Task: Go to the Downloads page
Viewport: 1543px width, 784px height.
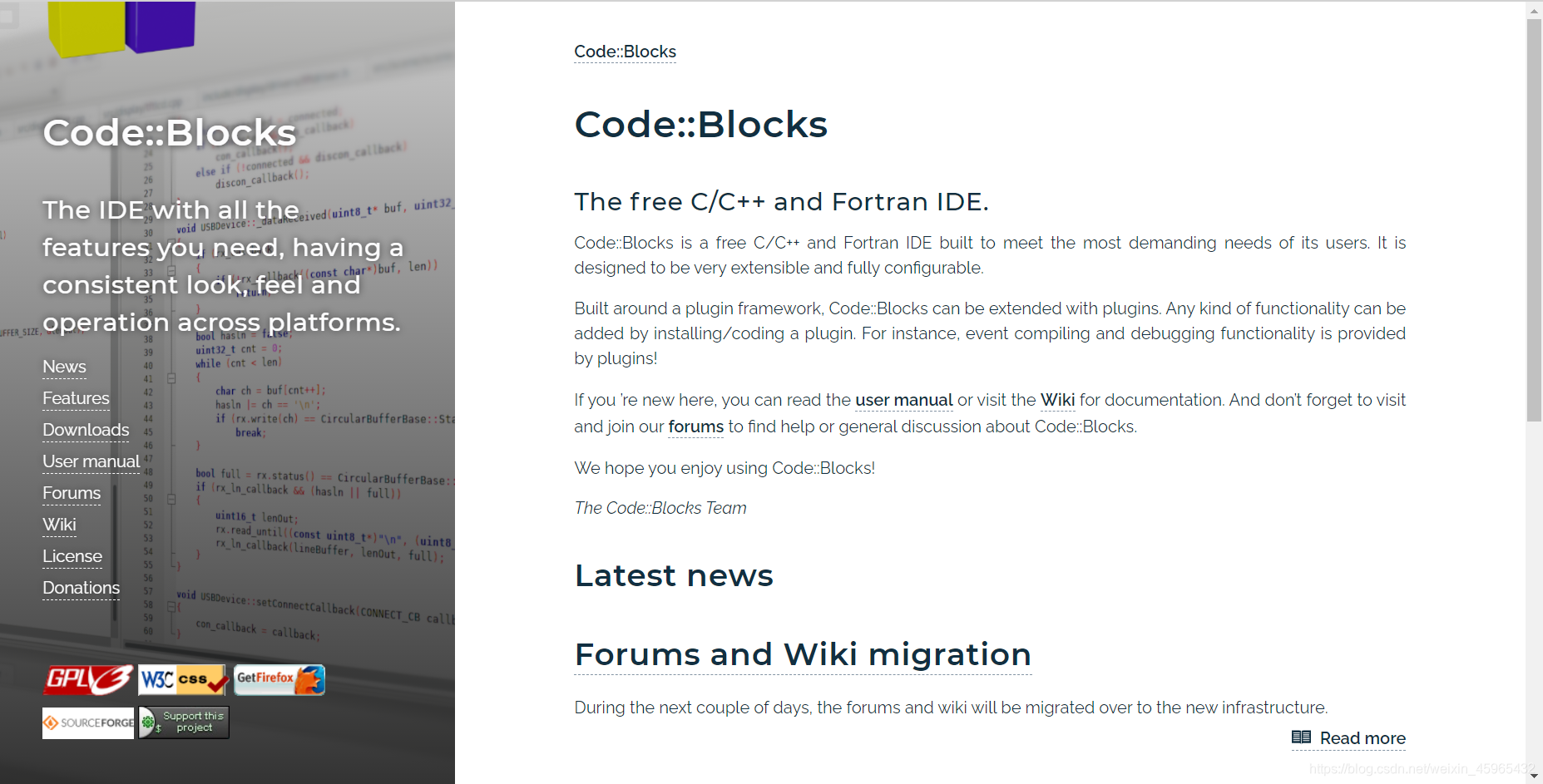Action: click(86, 430)
